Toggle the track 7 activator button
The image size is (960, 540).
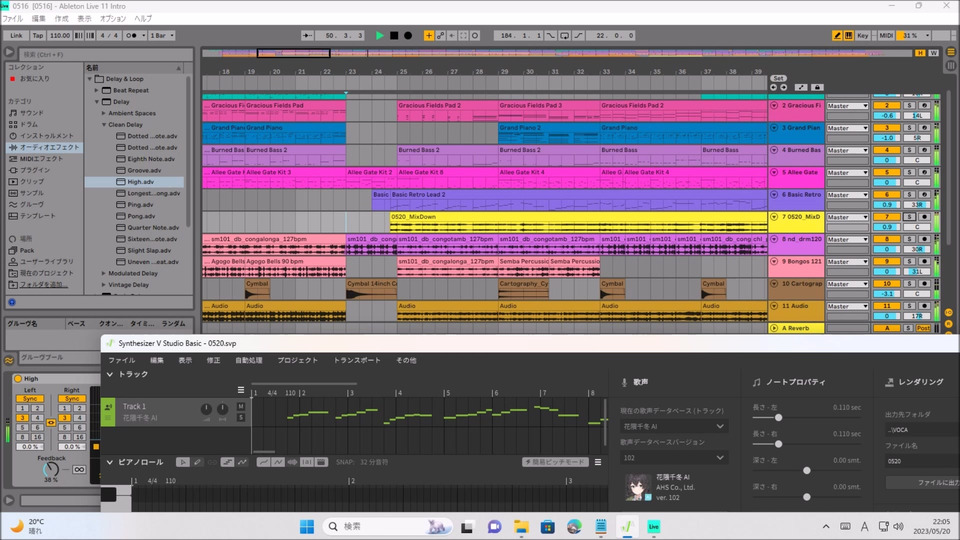(886, 217)
